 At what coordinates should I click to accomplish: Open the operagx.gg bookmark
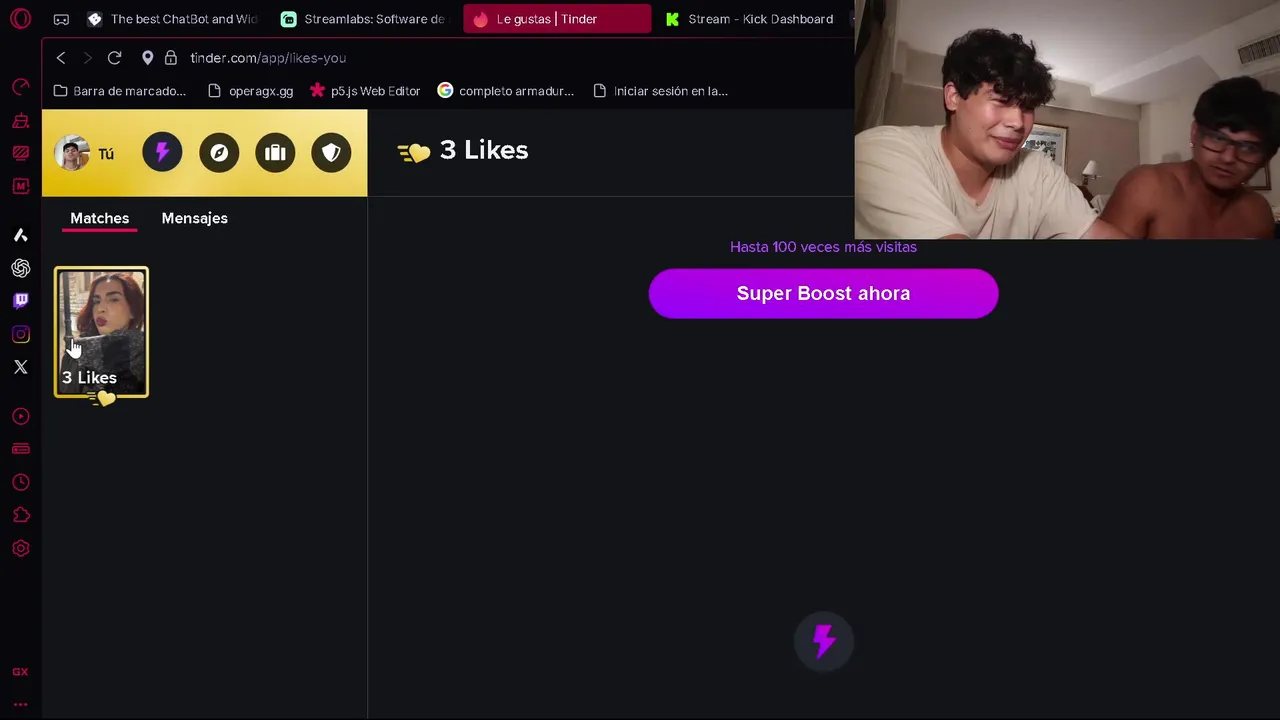(250, 91)
